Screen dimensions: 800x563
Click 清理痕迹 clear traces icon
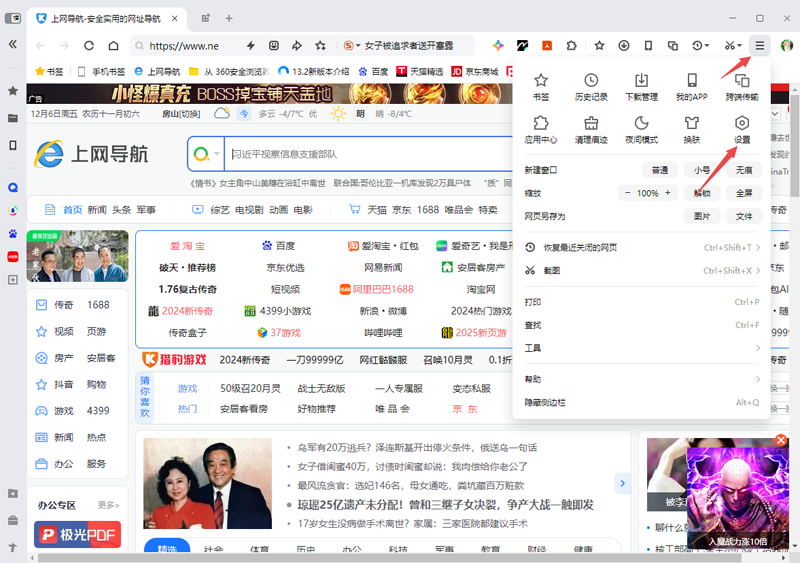click(x=591, y=130)
